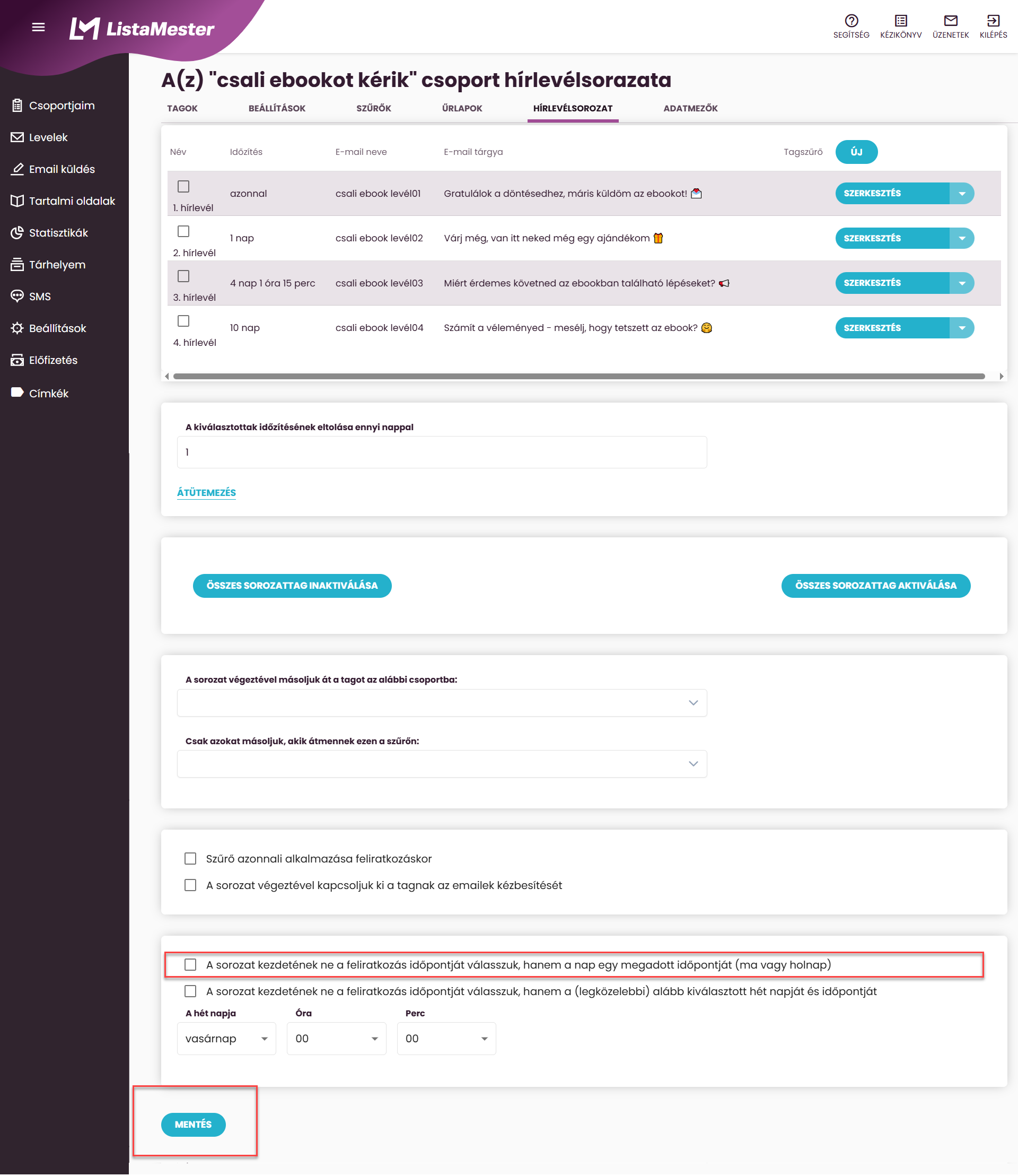Screen dimensions: 1018x1176
Task: Open the Perc minute dropdown
Action: [446, 1039]
